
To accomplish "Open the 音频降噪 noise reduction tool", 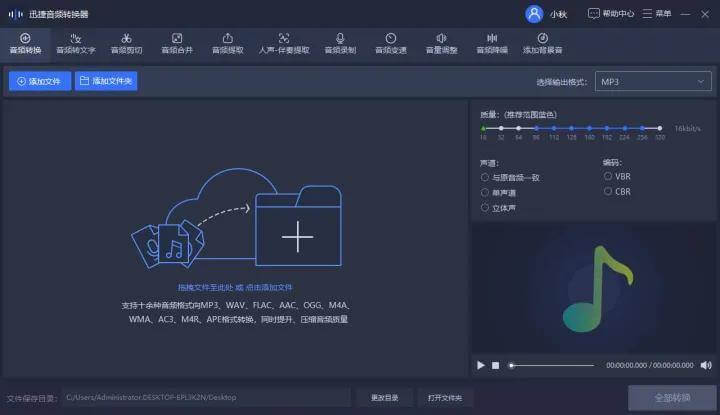I will coord(492,44).
